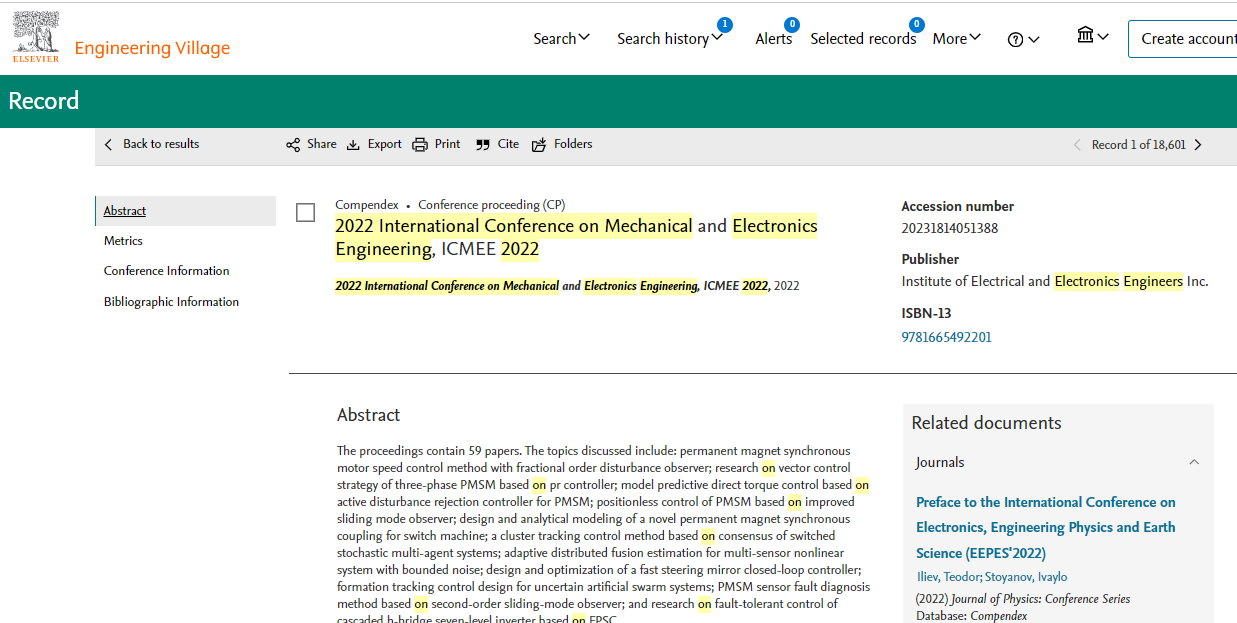
Task: Click the Search history count badge
Action: click(x=724, y=24)
